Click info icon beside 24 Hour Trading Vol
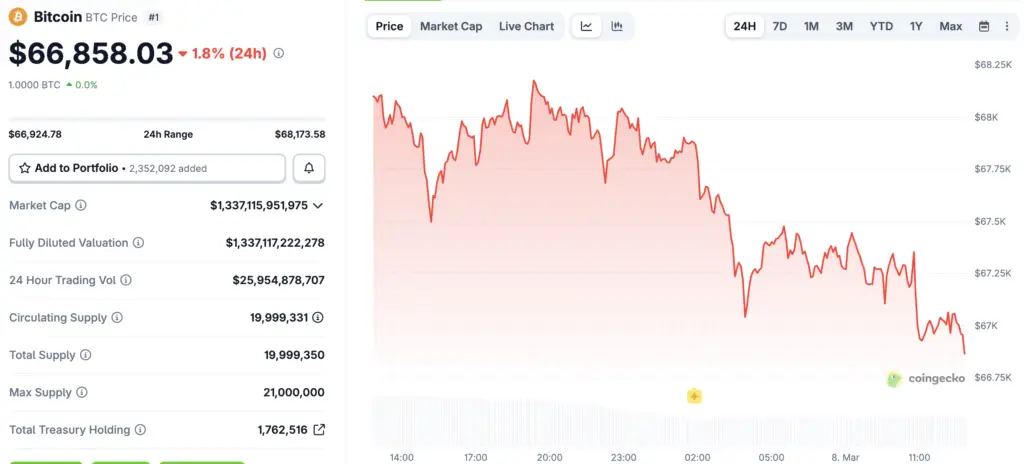This screenshot has height=464, width=1024. coord(126,280)
